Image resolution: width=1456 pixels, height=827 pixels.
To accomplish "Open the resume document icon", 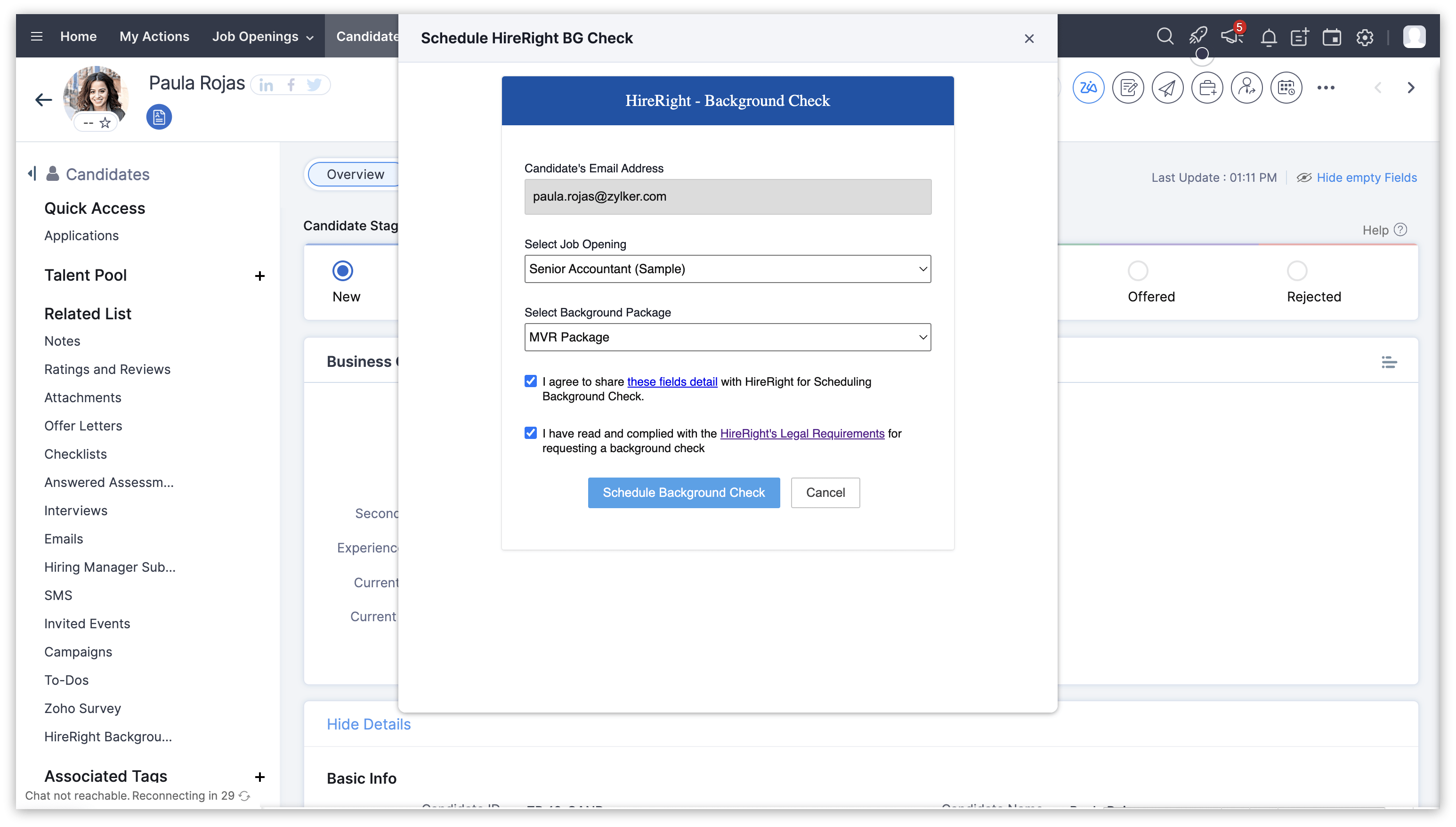I will pos(159,117).
